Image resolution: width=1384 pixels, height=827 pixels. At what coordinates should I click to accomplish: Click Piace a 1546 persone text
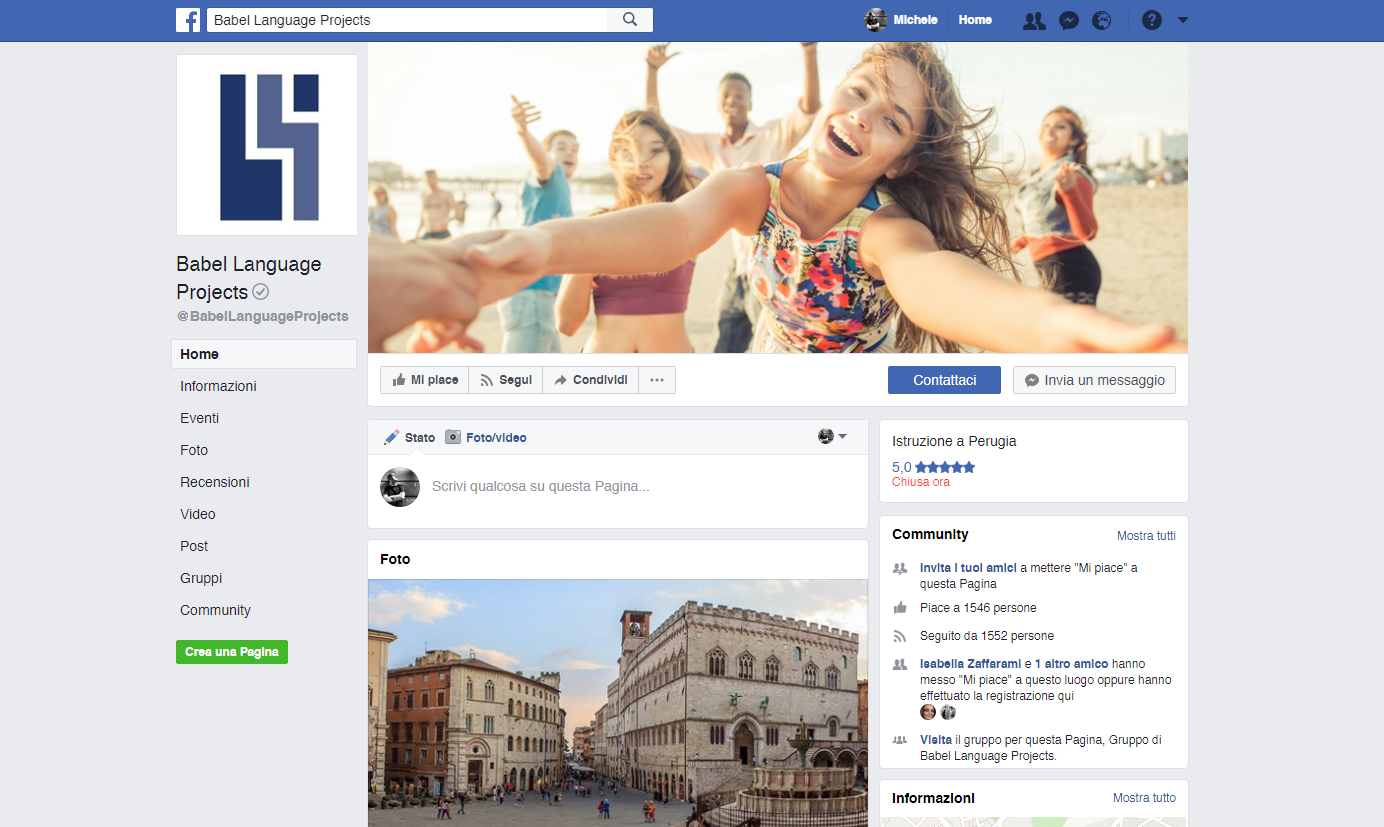pos(978,607)
